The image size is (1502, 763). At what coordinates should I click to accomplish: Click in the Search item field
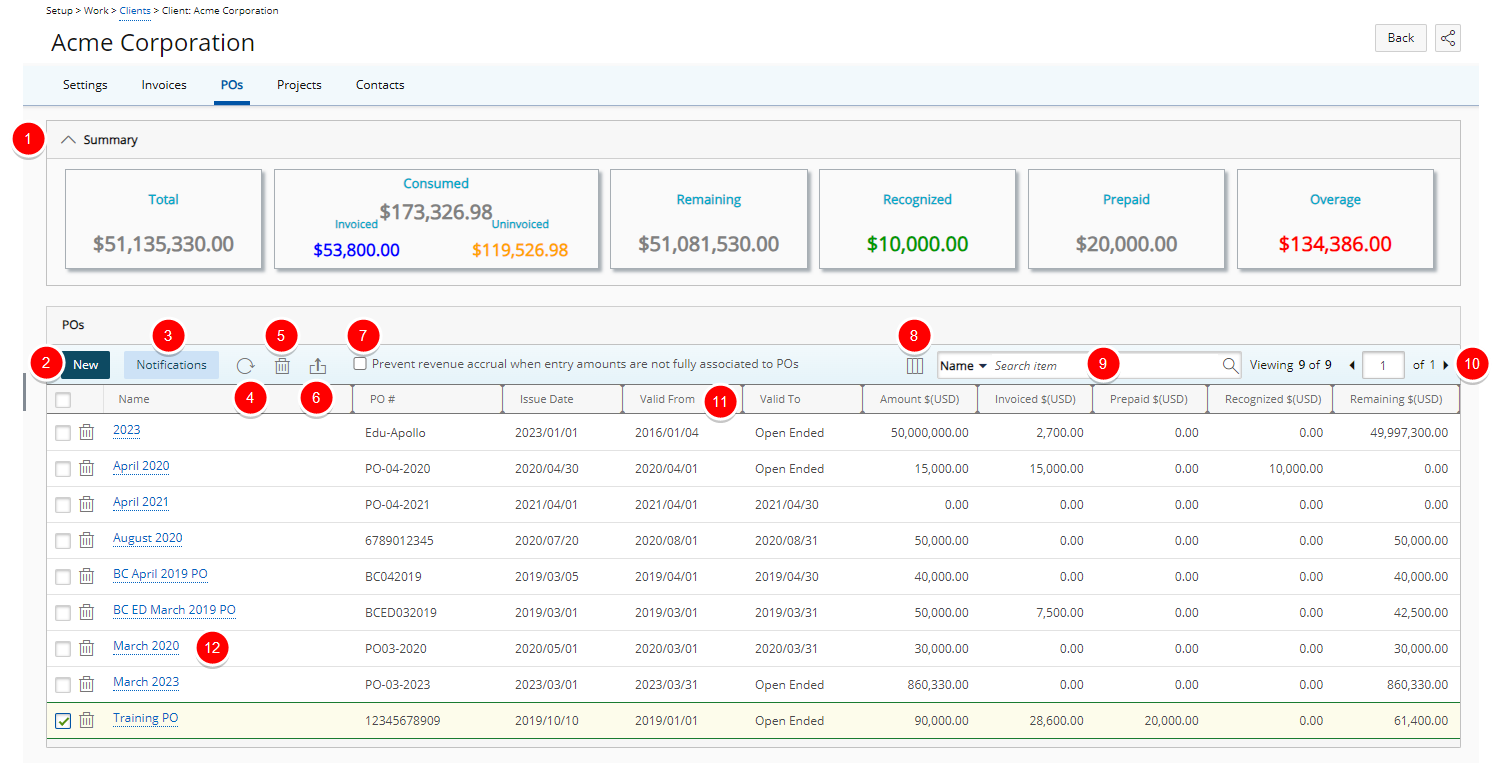(1105, 366)
